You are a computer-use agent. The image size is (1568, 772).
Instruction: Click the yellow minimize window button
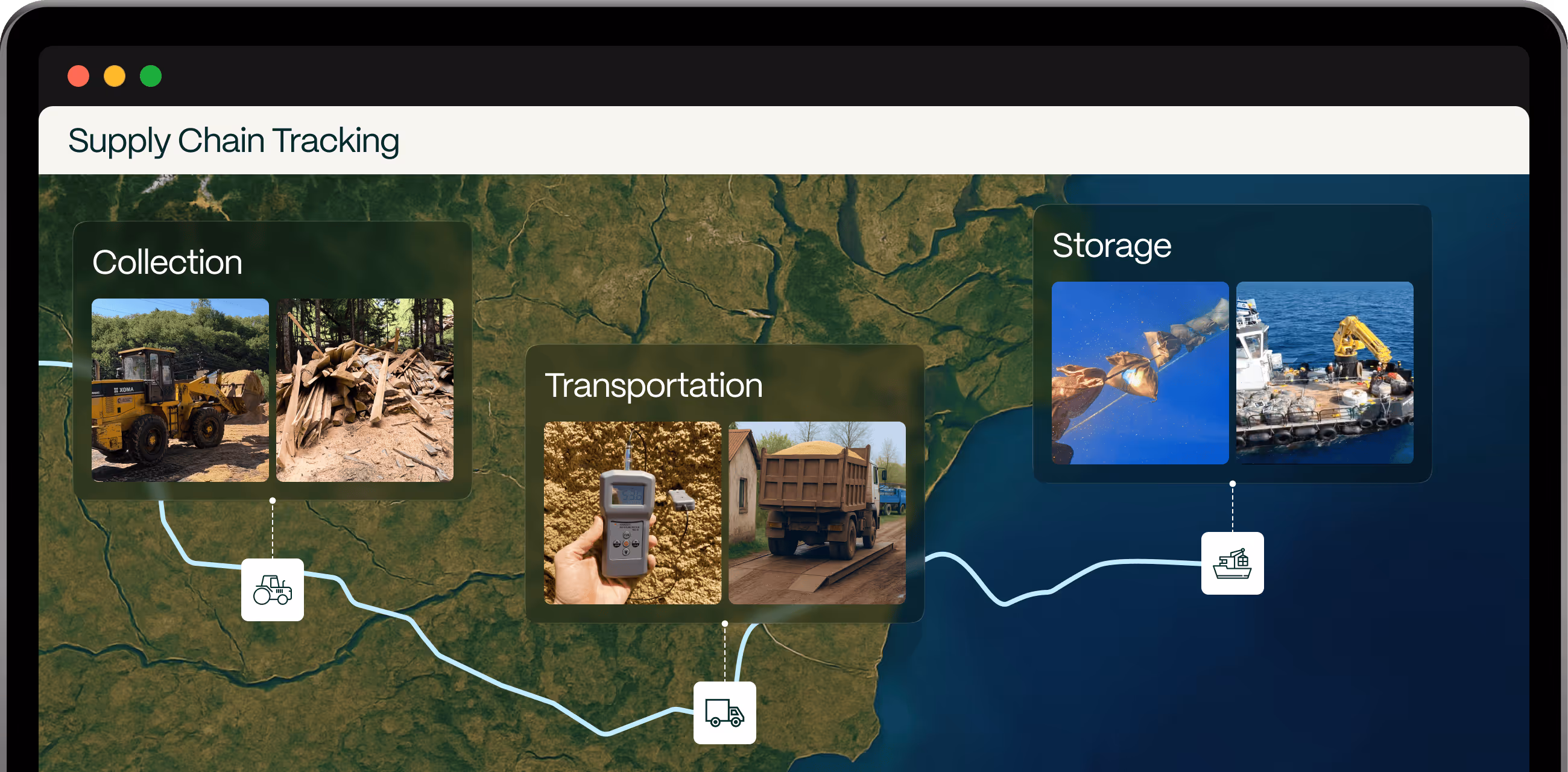coord(115,76)
